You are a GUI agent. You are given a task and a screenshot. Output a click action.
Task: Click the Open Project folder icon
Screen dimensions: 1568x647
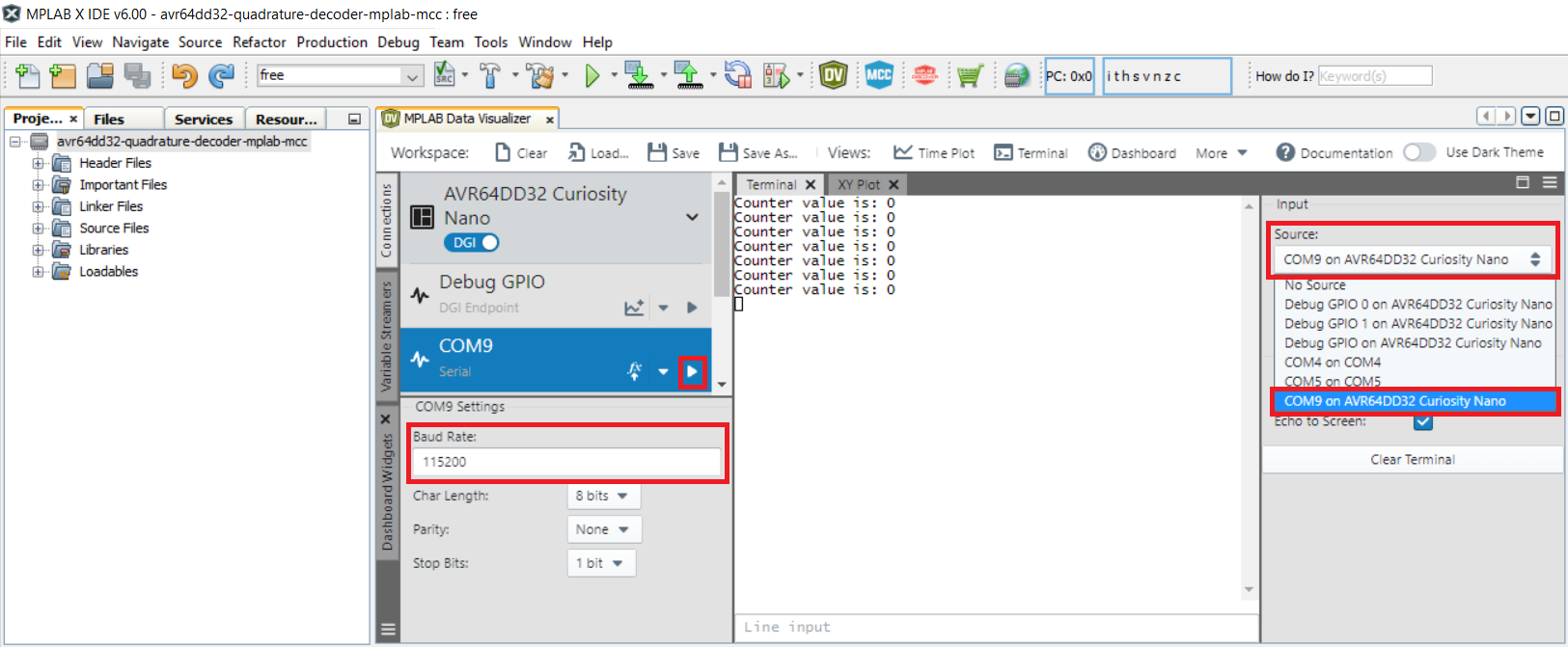click(100, 75)
